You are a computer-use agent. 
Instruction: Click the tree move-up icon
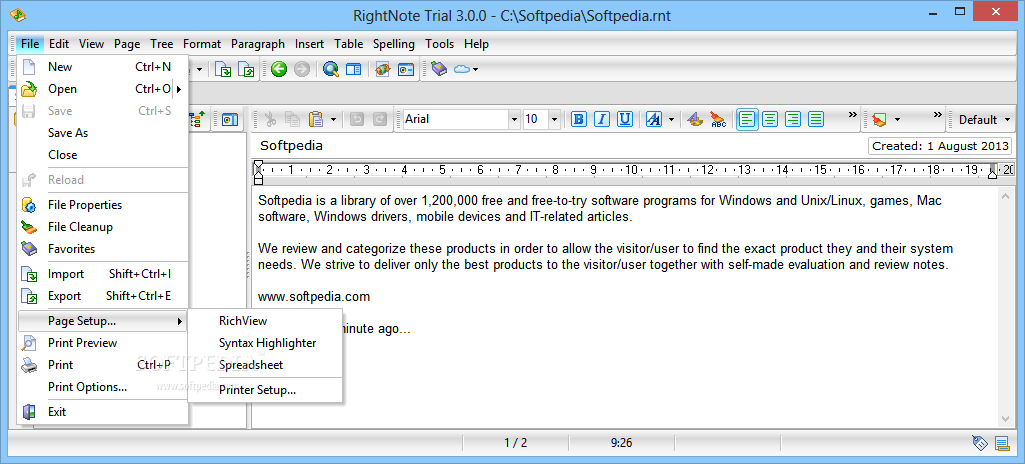(x=197, y=119)
